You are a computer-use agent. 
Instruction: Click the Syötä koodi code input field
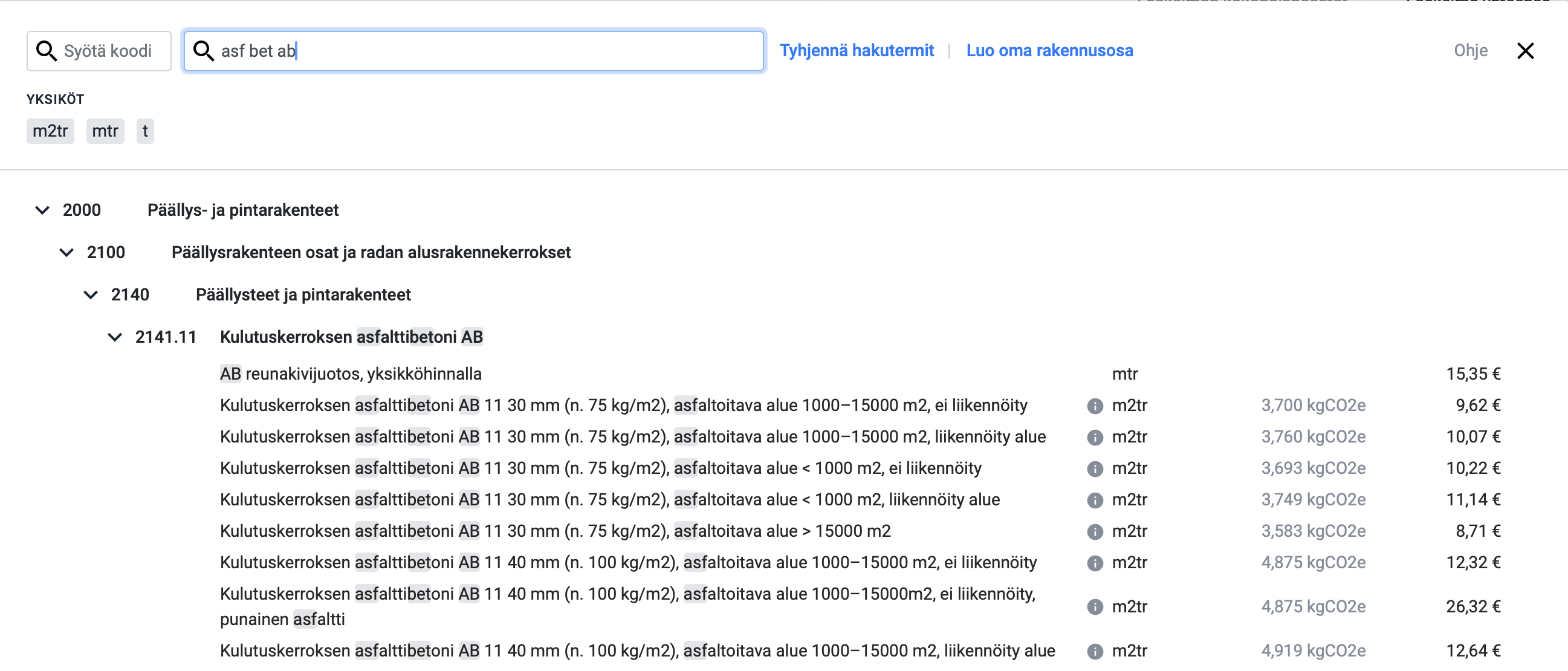(x=99, y=51)
